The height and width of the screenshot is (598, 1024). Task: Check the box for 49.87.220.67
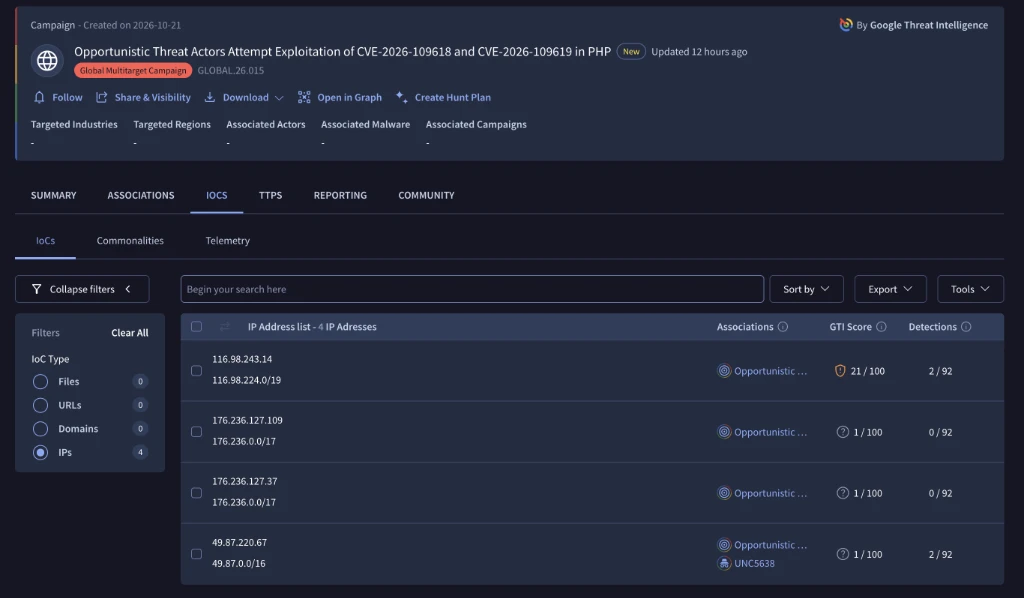pyautogui.click(x=197, y=554)
